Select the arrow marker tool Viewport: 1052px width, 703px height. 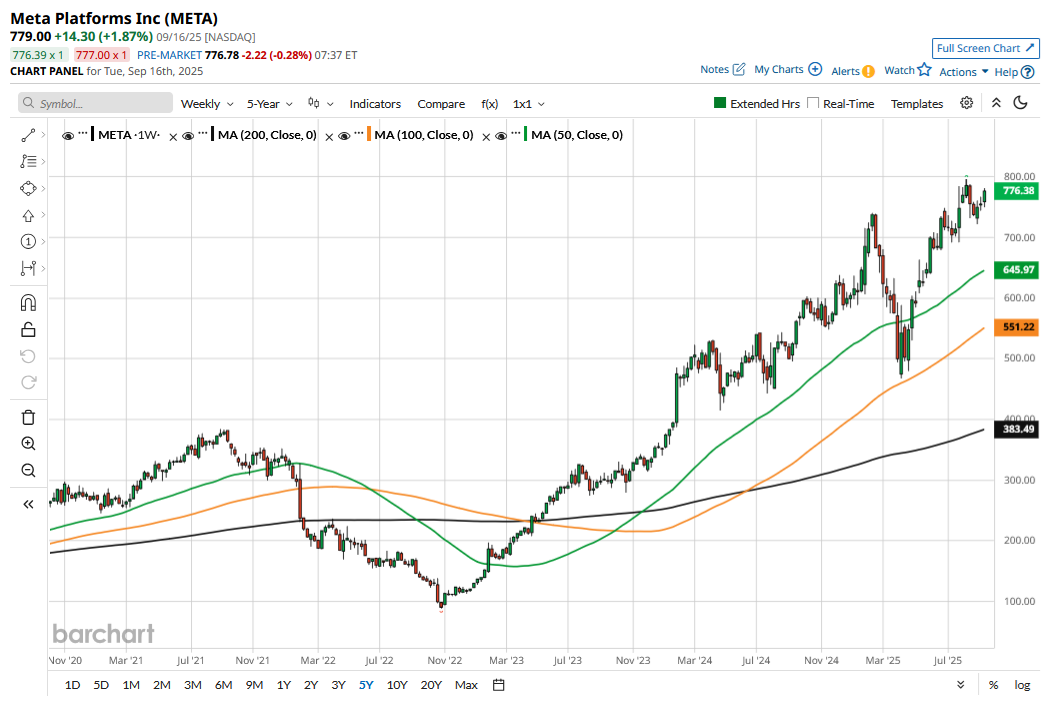pyautogui.click(x=28, y=215)
